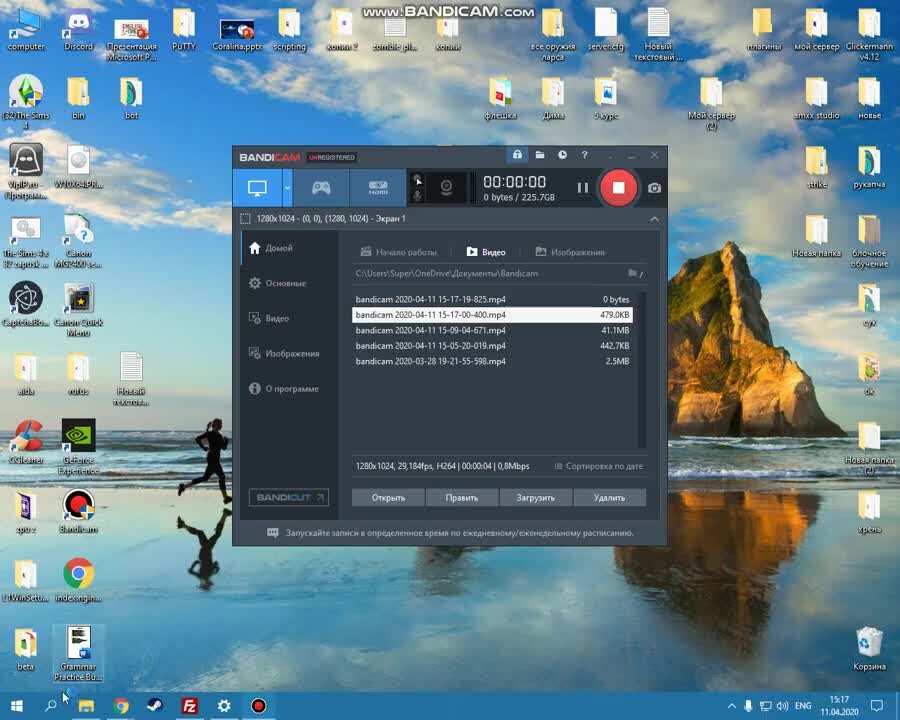Open FileZilla from the taskbar
Viewport: 900px width, 720px height.
(x=189, y=706)
